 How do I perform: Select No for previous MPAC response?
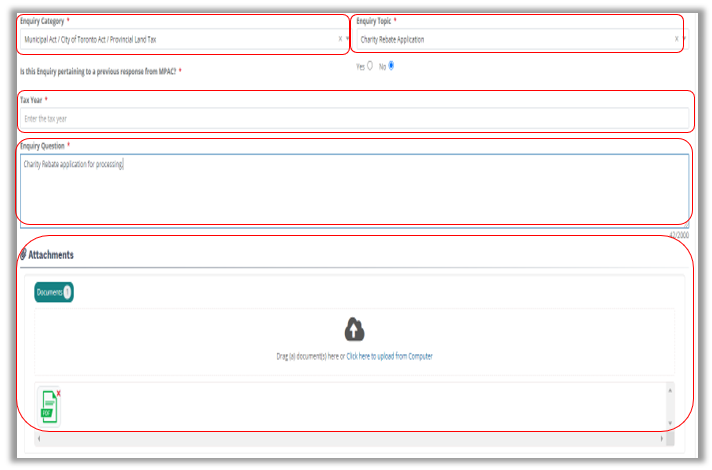click(x=391, y=66)
